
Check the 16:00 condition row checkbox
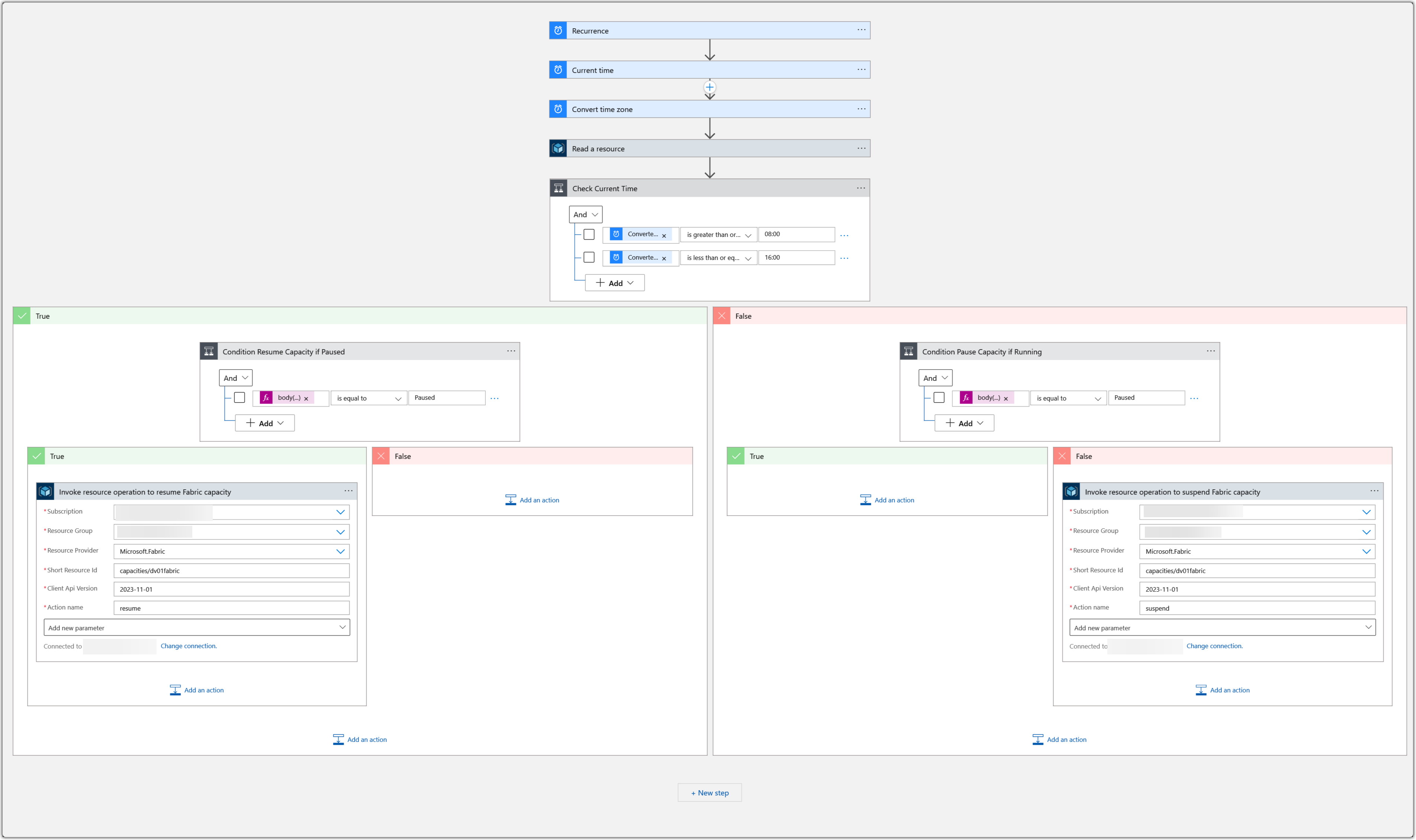589,258
